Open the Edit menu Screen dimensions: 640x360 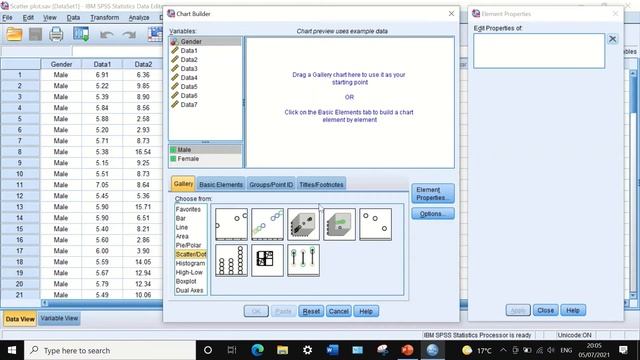pos(28,18)
